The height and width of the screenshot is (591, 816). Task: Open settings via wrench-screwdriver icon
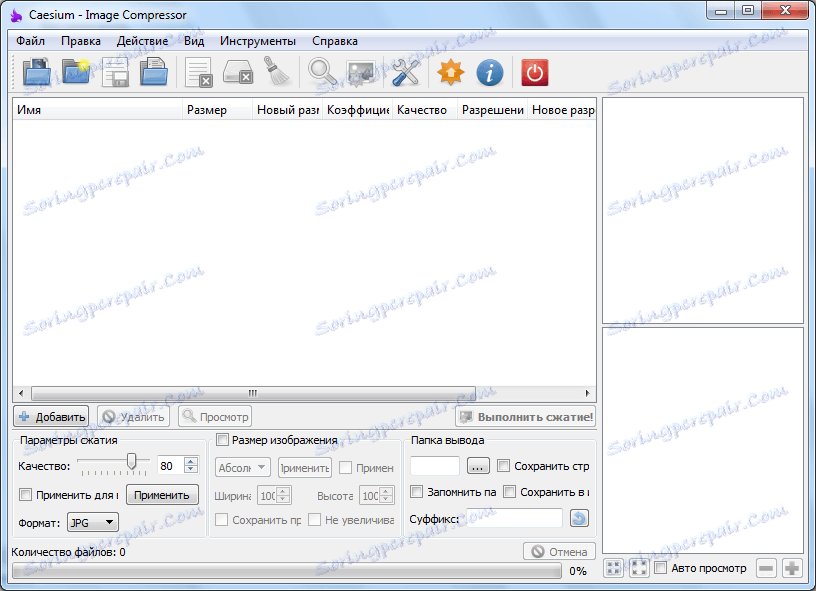pos(405,72)
